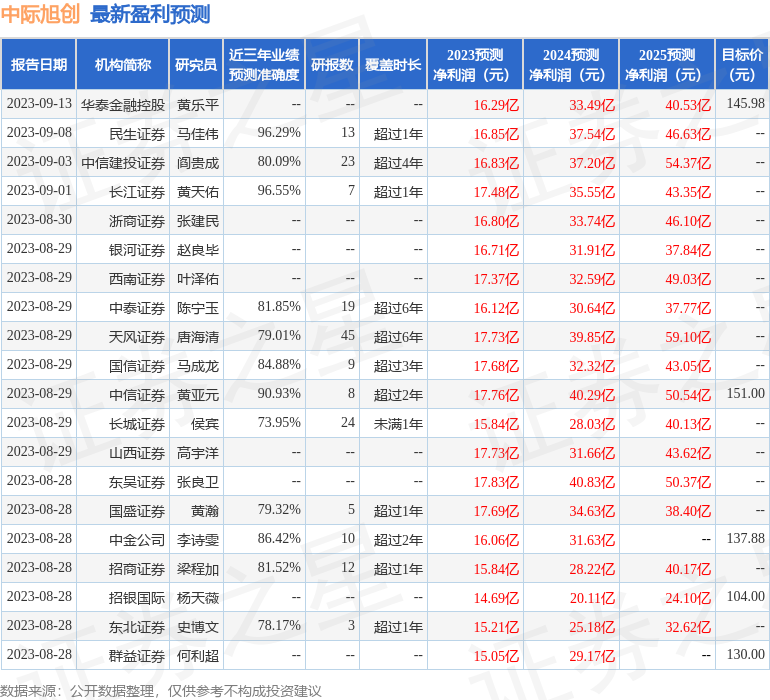The width and height of the screenshot is (770, 700).
Task: Select the 机构简称 column header
Action: coord(123,64)
